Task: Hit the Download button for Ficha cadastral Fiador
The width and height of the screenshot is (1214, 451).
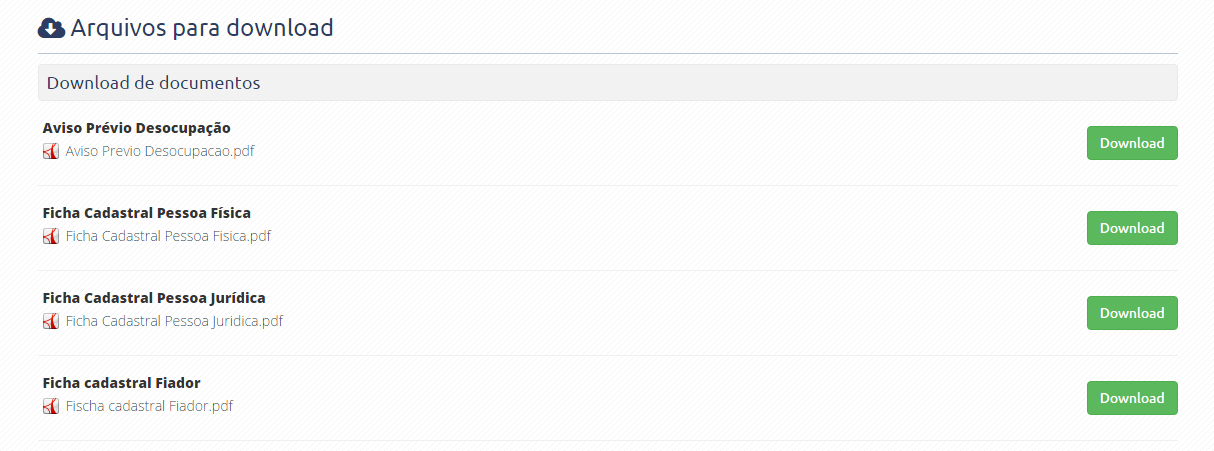Action: pos(1131,398)
